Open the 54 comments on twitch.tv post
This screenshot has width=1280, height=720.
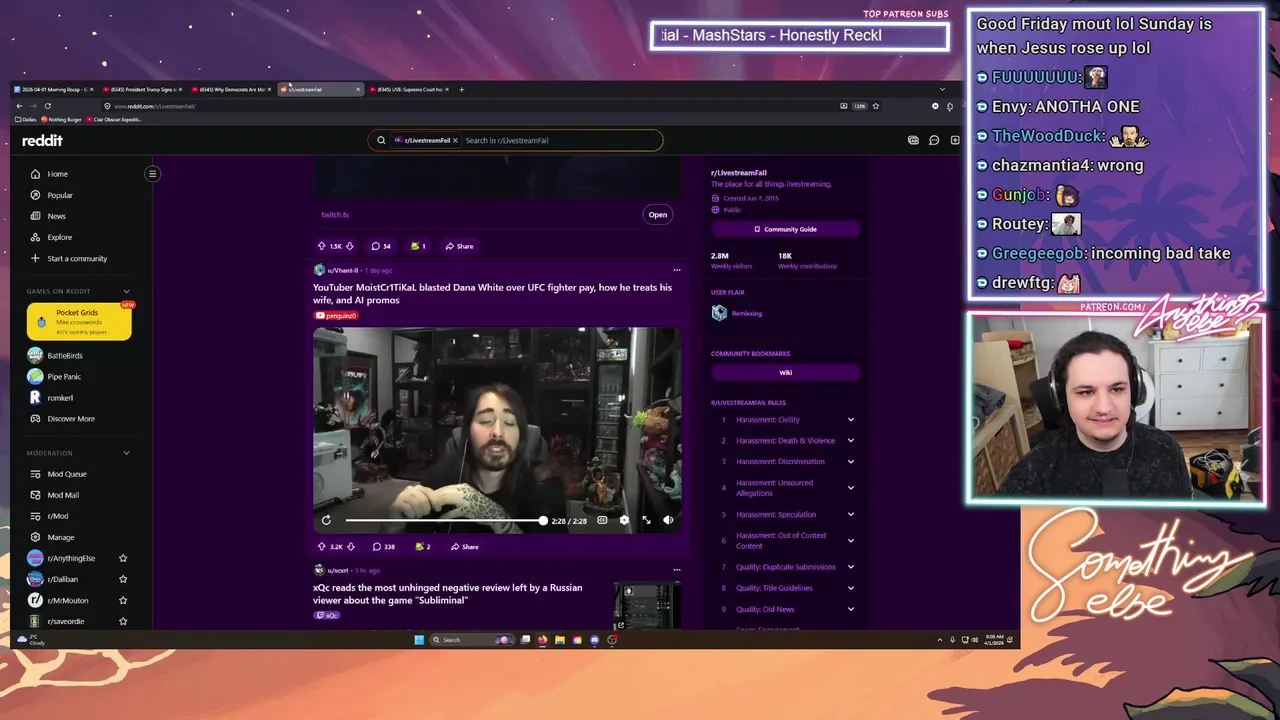(381, 246)
